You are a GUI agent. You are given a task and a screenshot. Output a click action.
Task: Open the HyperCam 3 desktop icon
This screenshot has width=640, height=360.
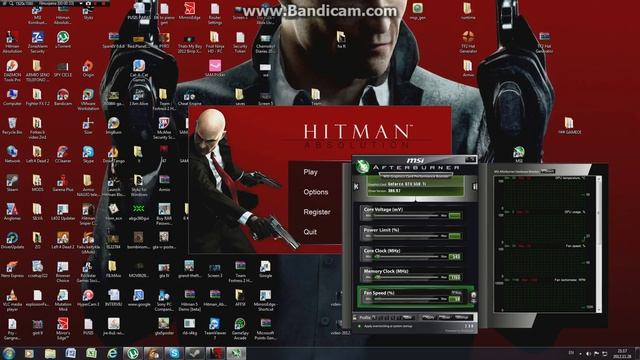click(x=88, y=297)
